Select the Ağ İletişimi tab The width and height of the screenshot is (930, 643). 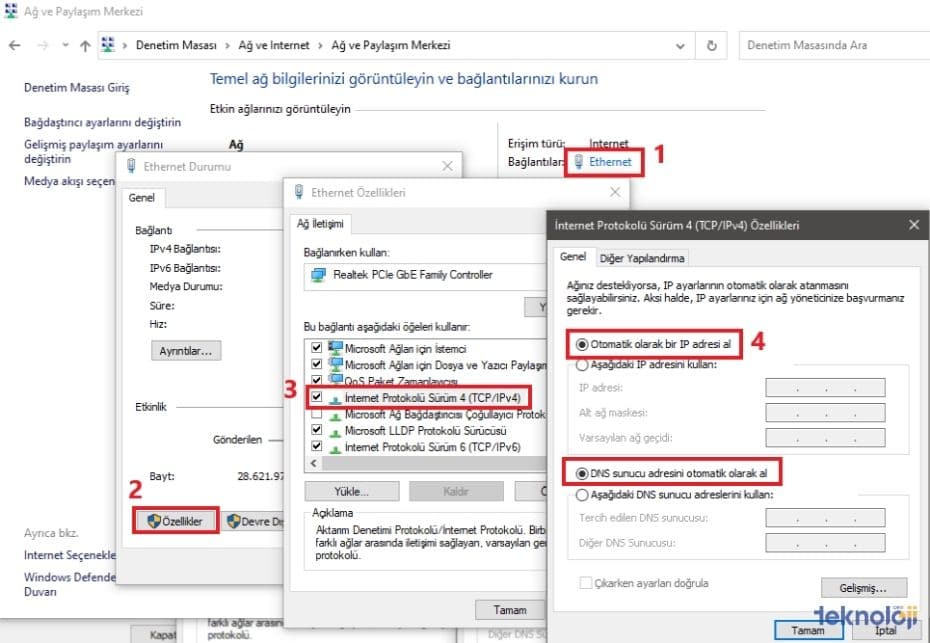tap(320, 224)
